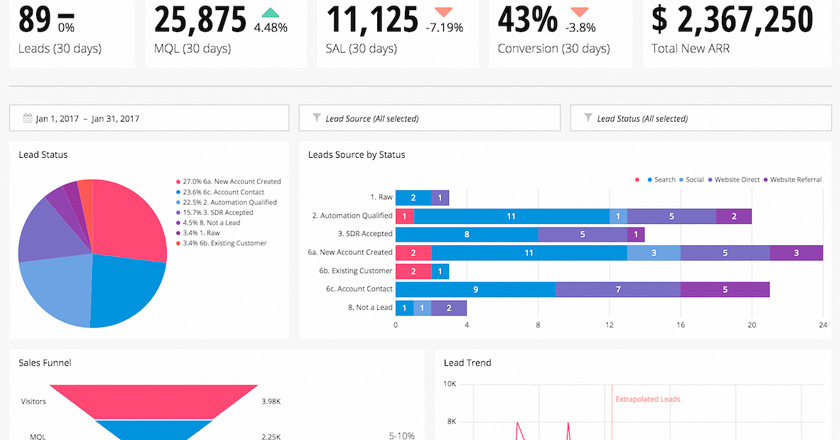Toggle the 3. SDR Accepted pie legend entry
Screen dimensions: 840x440
(214, 212)
